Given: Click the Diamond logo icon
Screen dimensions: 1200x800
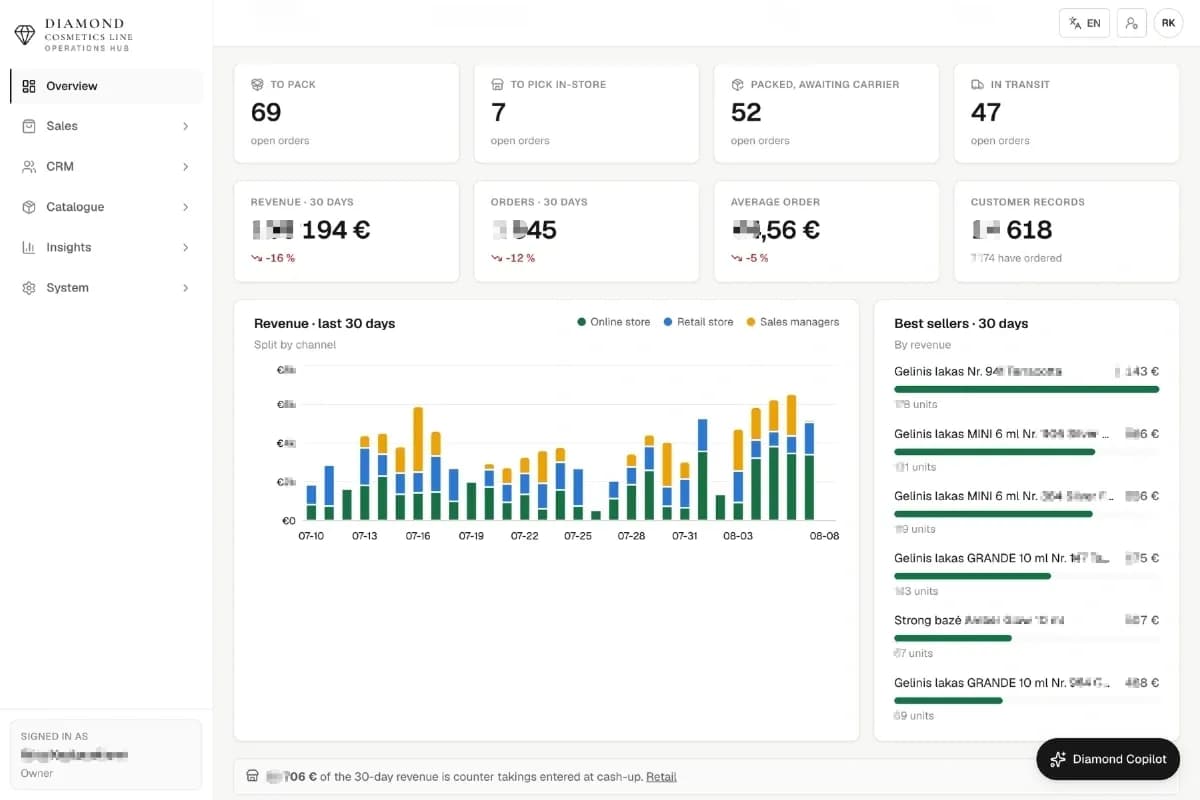Looking at the screenshot, I should [24, 35].
